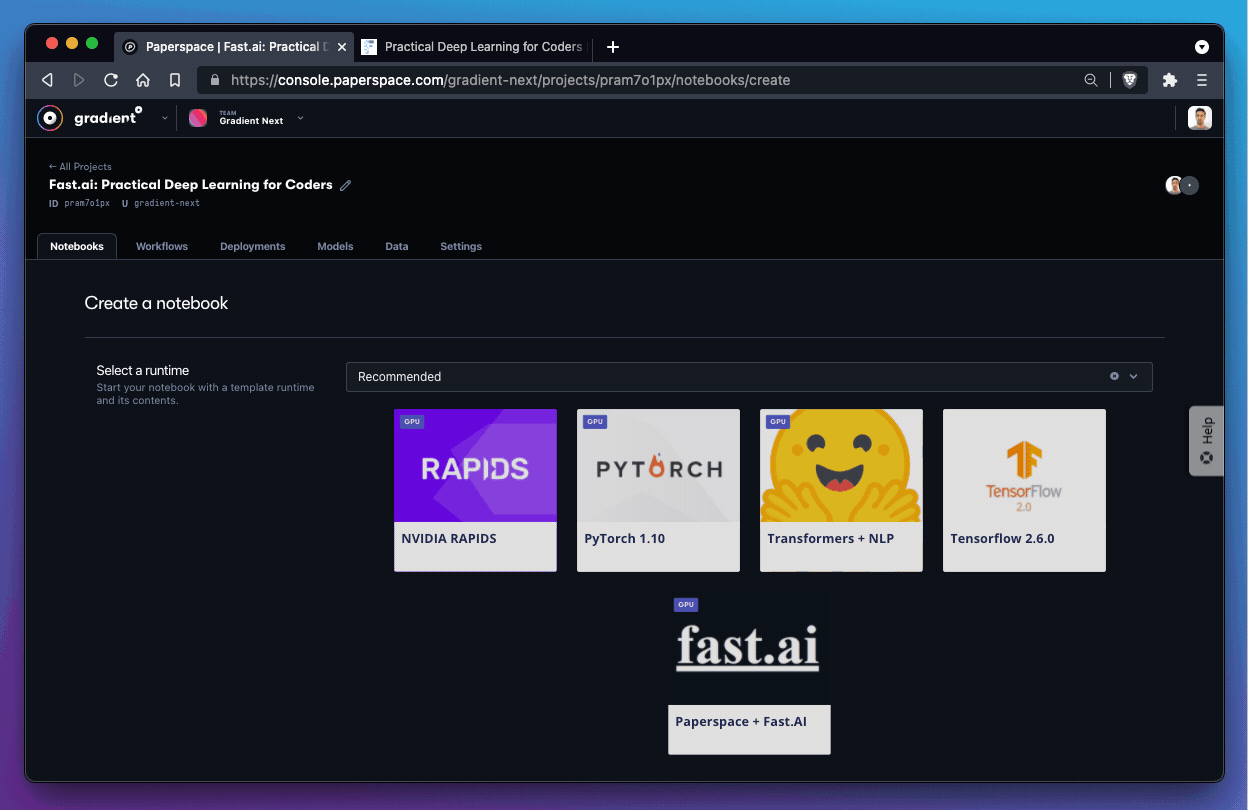Click the tab list down-arrow button
1248x810 pixels.
point(1202,47)
